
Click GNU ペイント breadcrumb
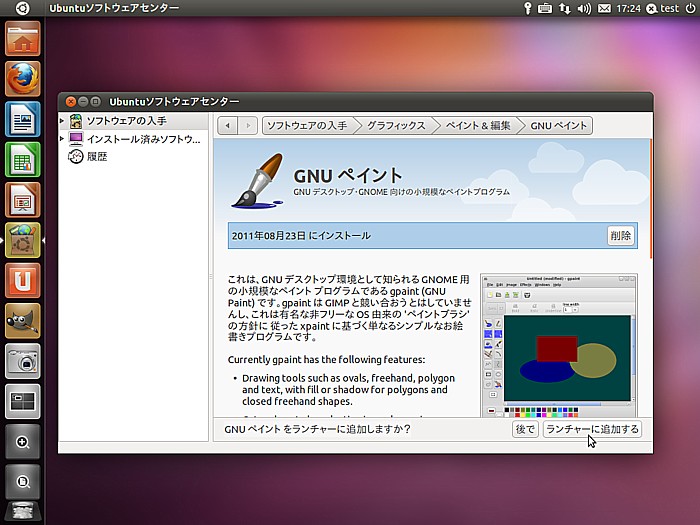558,125
